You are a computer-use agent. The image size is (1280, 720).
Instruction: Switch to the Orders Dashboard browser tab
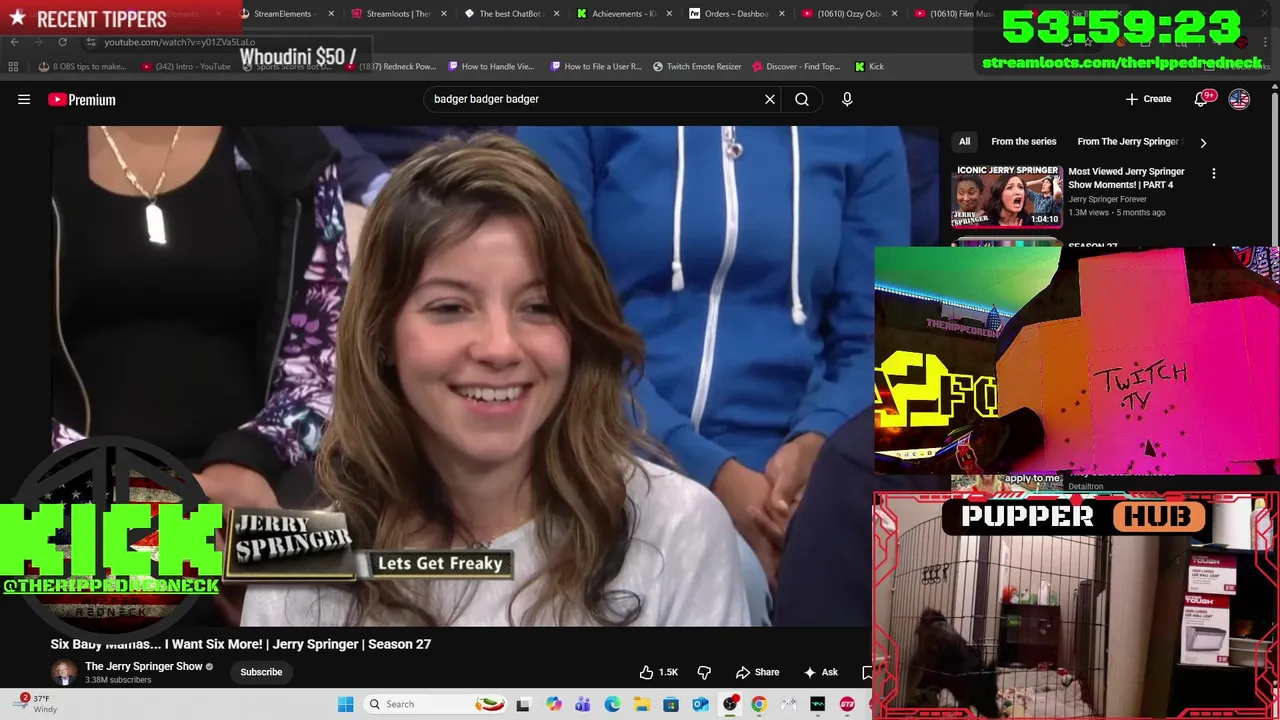728,14
